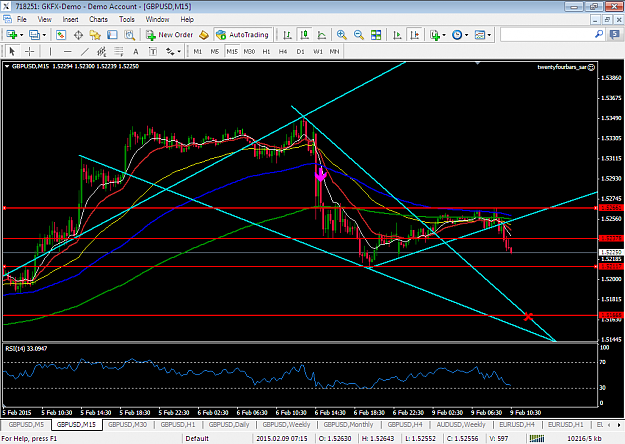Image resolution: width=625 pixels, height=444 pixels.
Task: Switch to candlestick chart display
Action: (305, 35)
